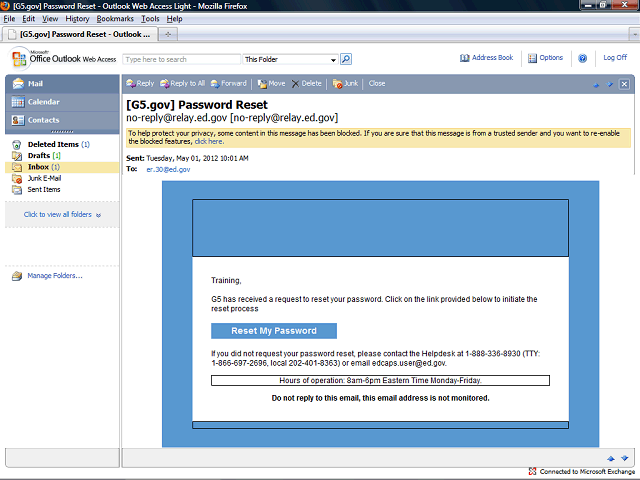
Task: Open the View menu
Action: pos(50,19)
